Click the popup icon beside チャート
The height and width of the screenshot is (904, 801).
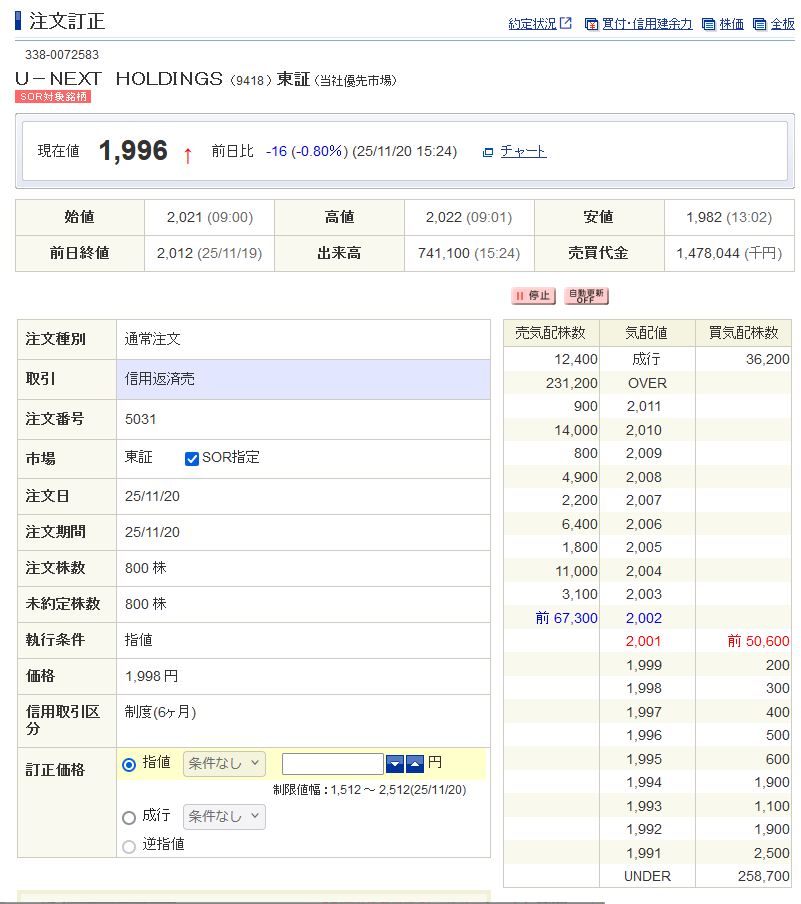(488, 152)
